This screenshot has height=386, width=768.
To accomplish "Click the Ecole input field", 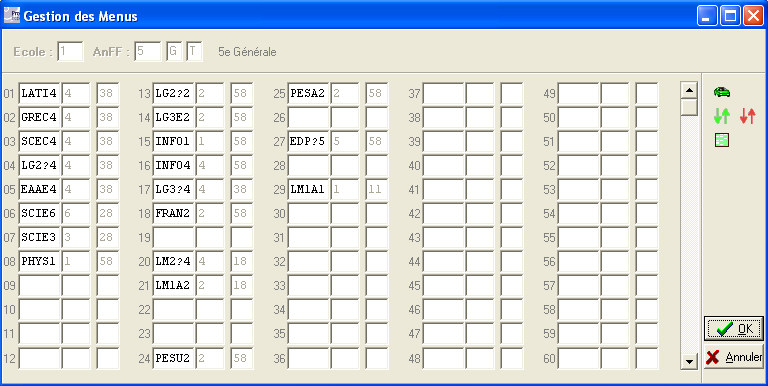I will tap(71, 52).
